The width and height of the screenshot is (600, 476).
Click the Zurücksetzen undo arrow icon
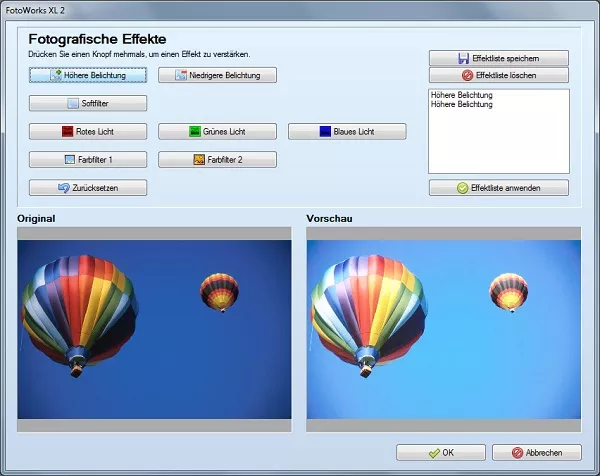coord(64,188)
